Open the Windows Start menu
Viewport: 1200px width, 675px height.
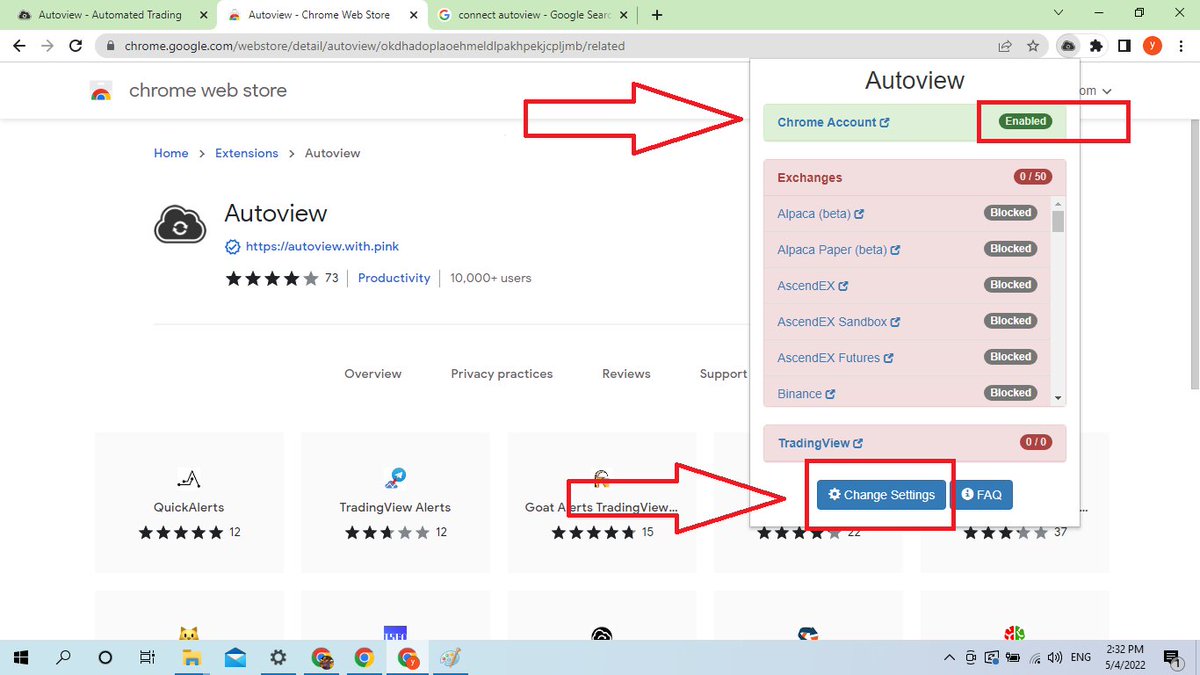click(x=21, y=658)
